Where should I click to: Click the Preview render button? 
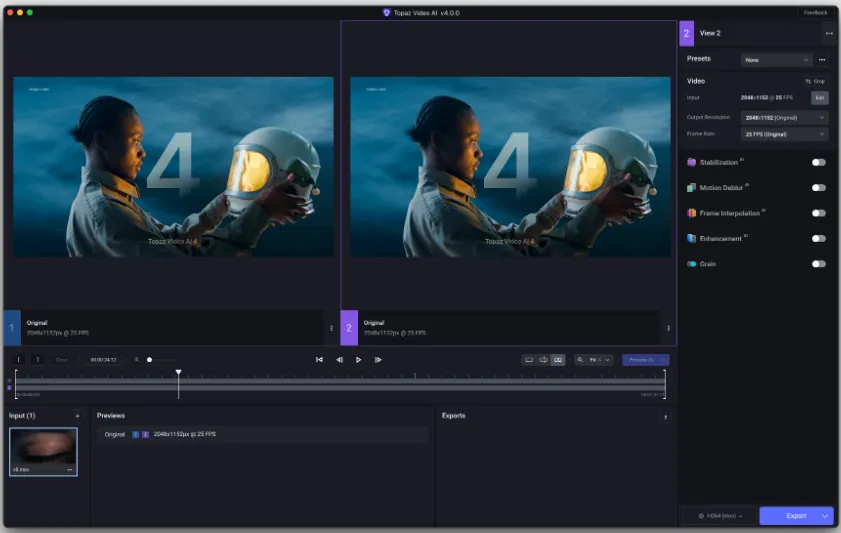point(645,360)
